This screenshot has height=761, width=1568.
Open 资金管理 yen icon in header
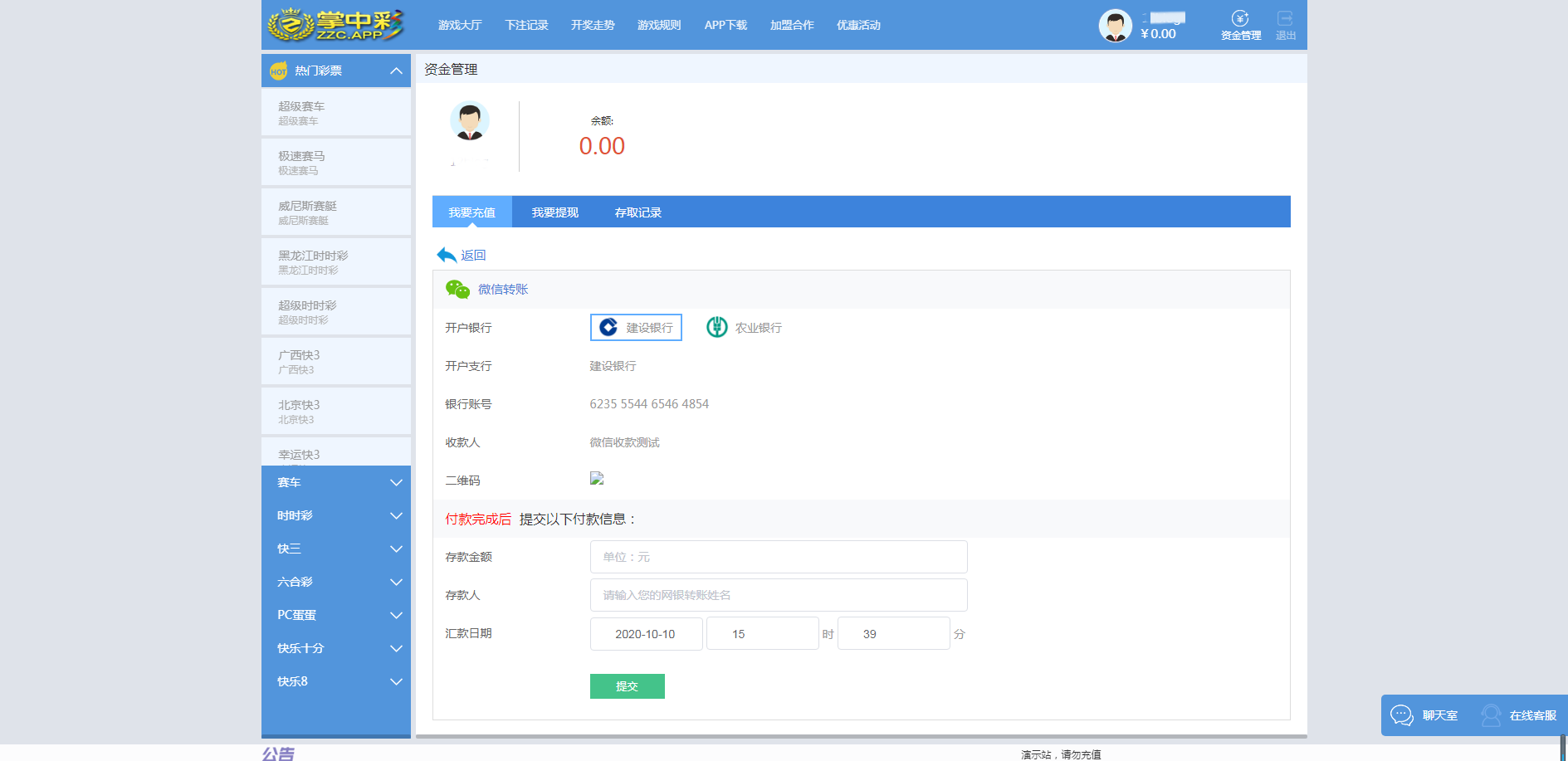tap(1240, 19)
